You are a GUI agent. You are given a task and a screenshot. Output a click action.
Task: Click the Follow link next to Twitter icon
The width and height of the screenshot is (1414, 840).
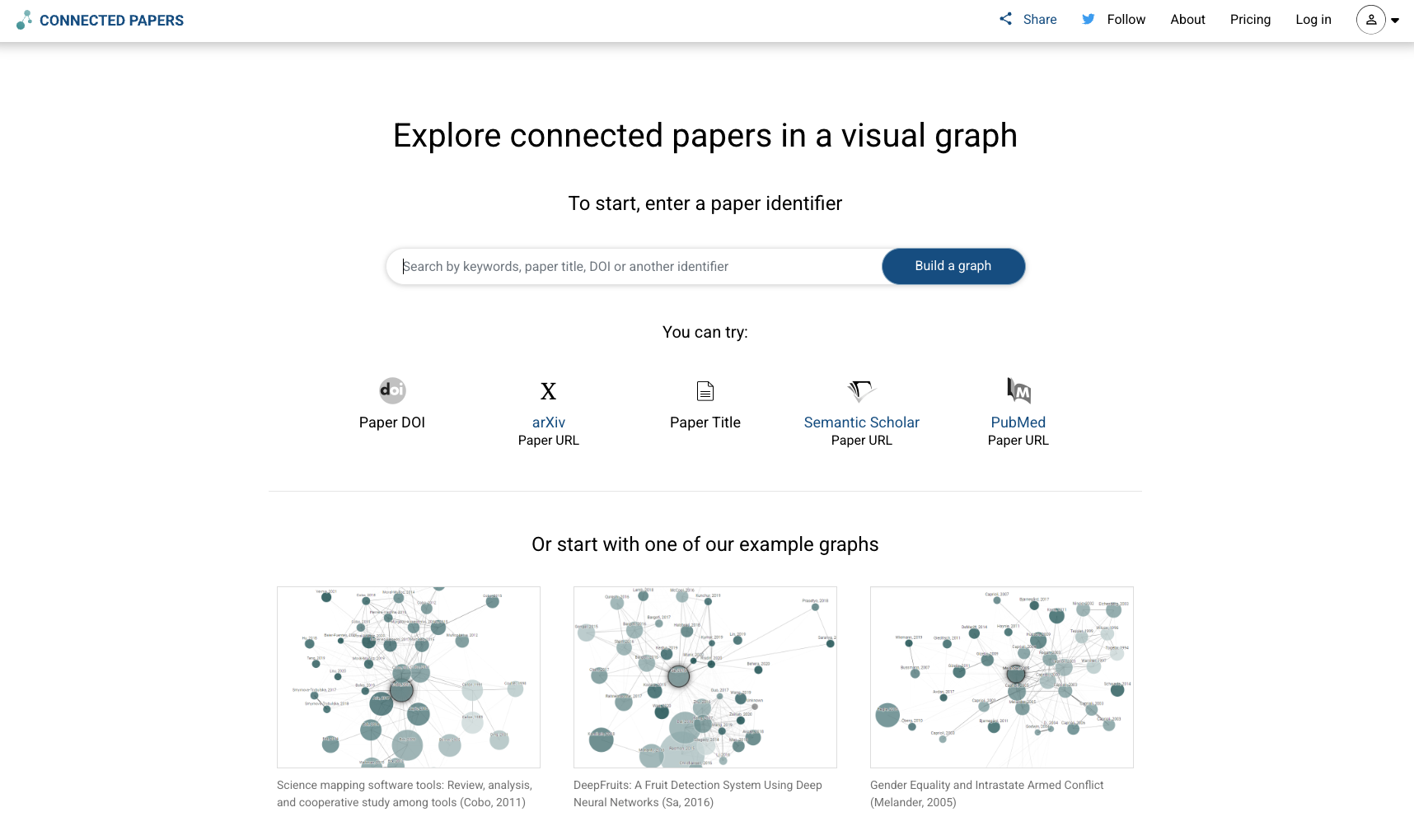[x=1127, y=19]
